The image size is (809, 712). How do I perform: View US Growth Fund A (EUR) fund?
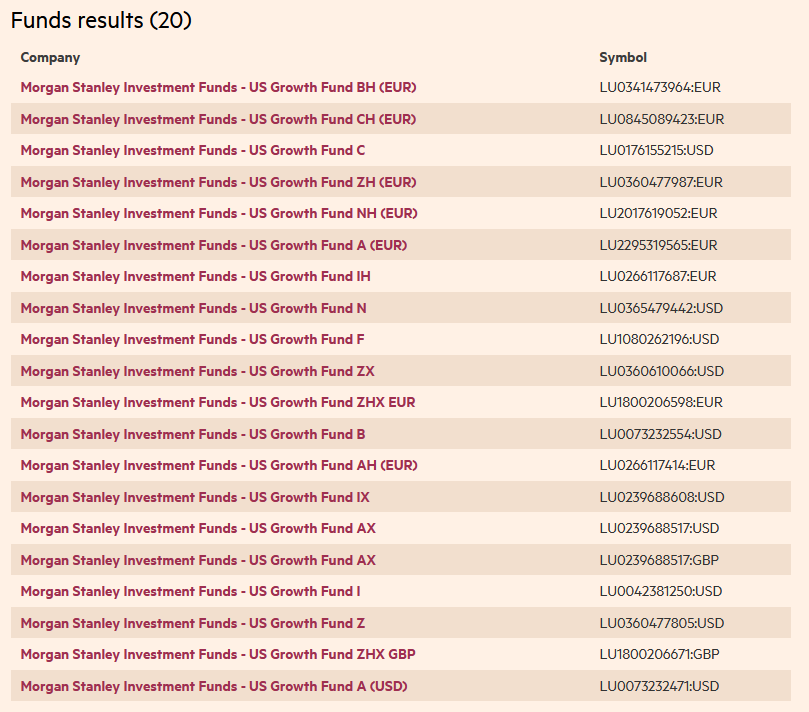coord(214,245)
